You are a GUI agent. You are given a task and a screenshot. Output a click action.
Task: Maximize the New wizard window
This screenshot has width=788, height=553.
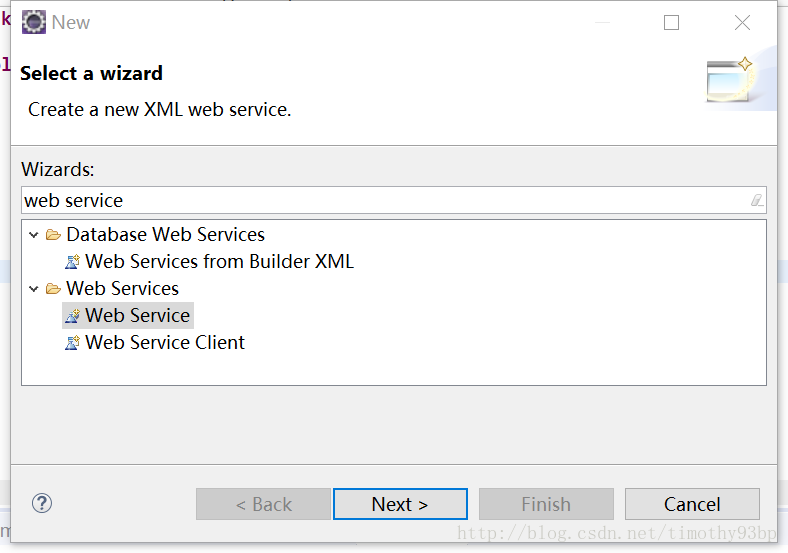pos(671,23)
